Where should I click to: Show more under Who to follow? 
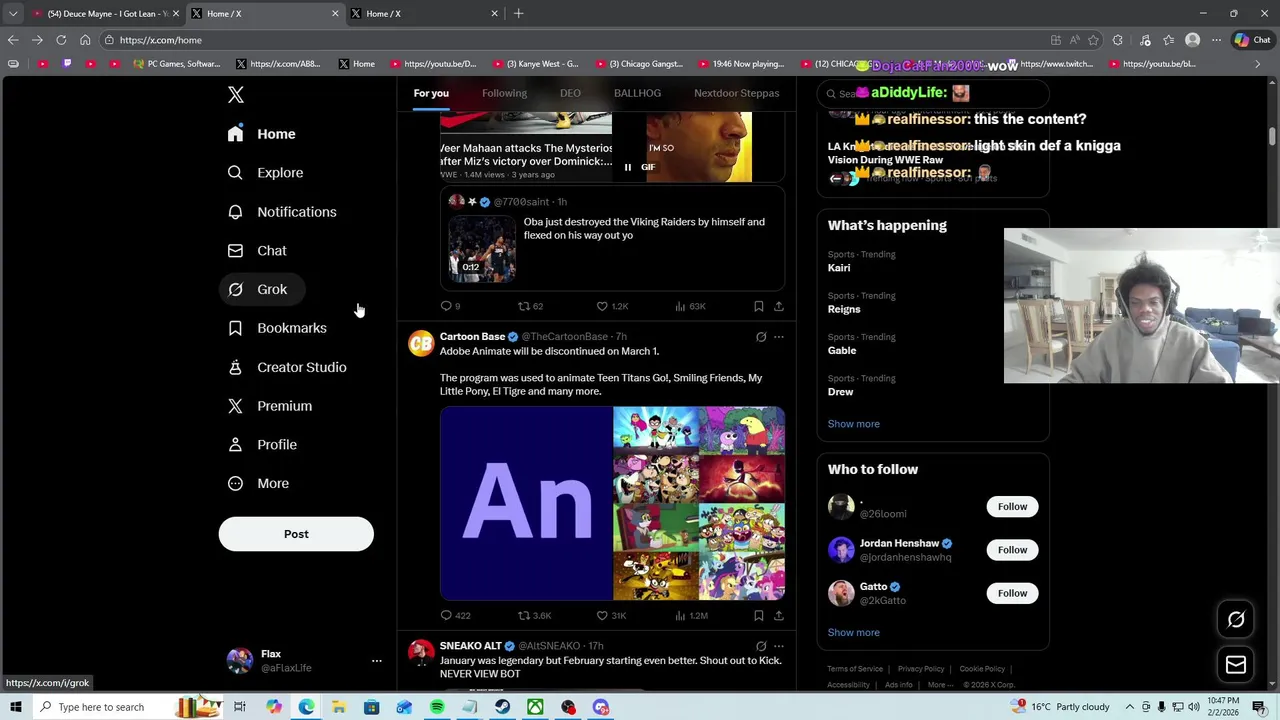coord(853,633)
